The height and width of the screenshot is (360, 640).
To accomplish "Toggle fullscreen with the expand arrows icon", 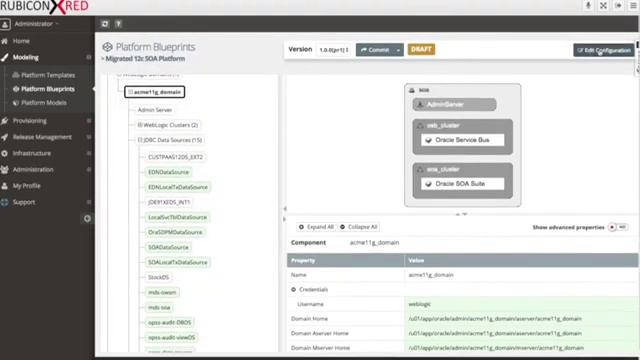I will tap(603, 5).
